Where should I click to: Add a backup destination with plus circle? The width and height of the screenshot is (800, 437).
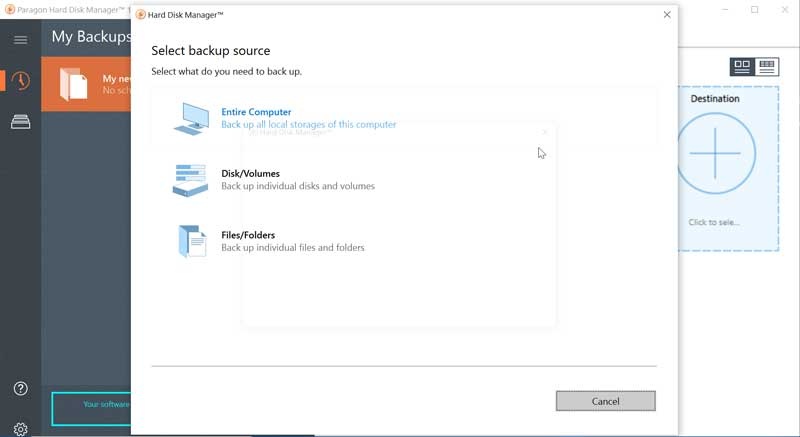tap(716, 153)
